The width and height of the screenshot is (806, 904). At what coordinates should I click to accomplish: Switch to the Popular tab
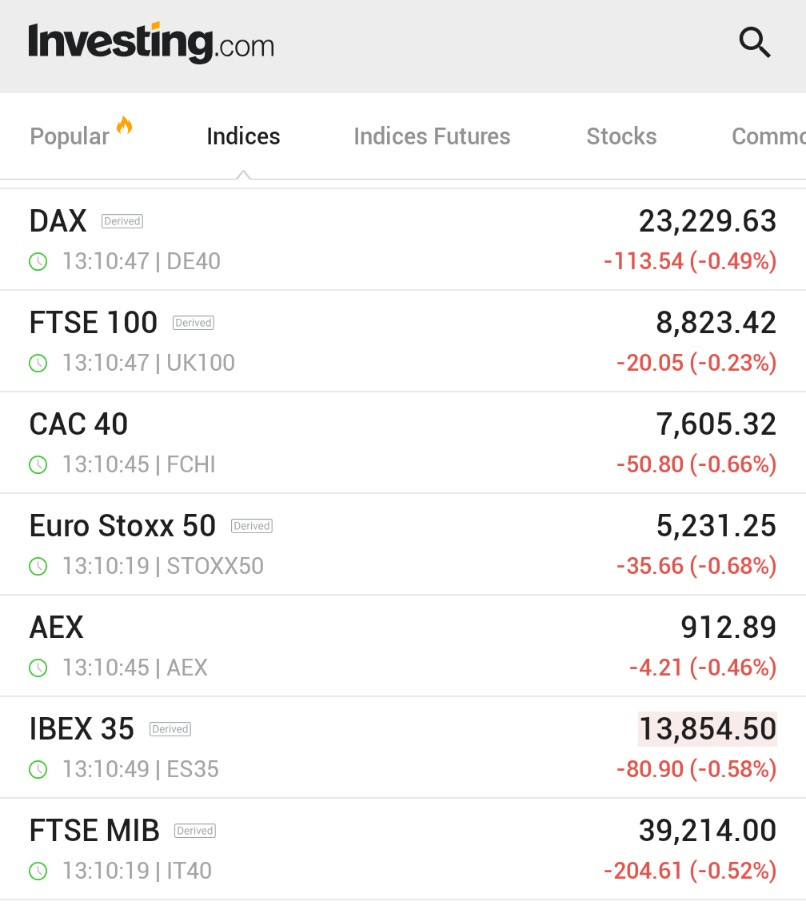pyautogui.click(x=69, y=137)
